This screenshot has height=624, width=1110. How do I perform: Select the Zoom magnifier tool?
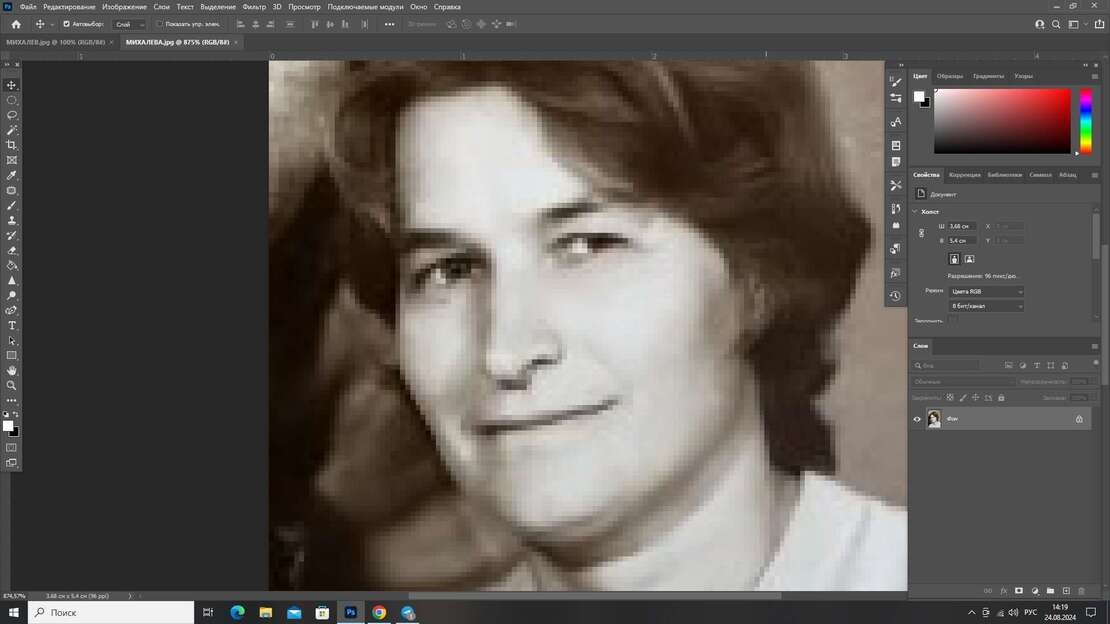pyautogui.click(x=12, y=385)
